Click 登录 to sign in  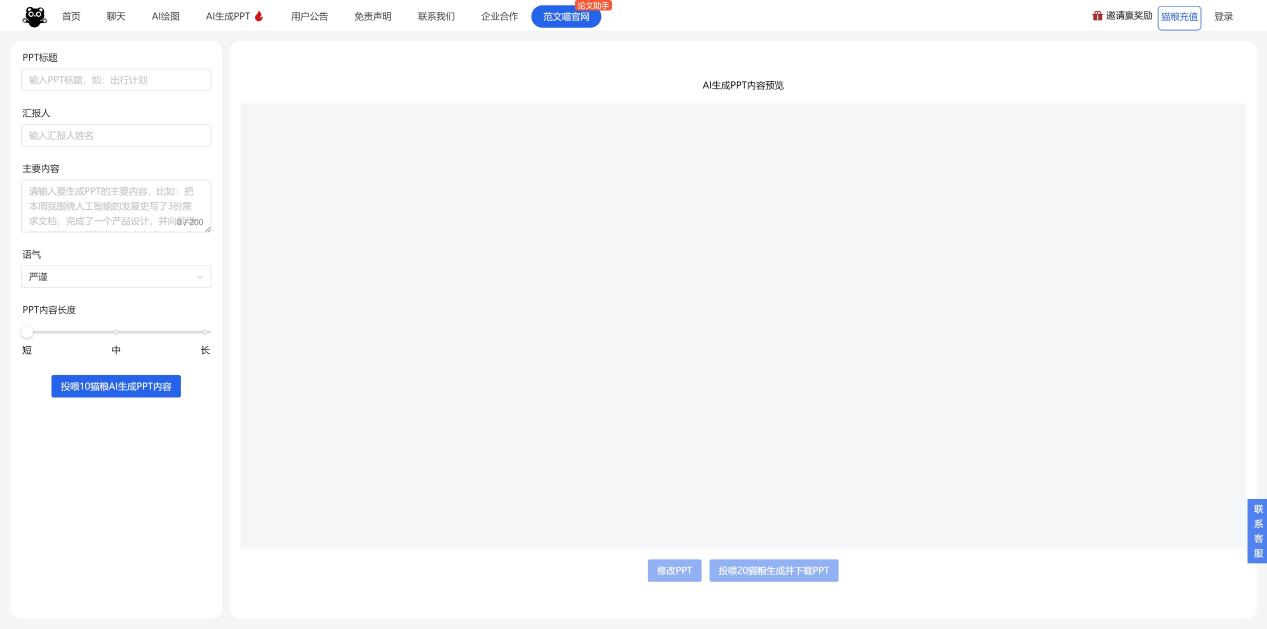[1223, 17]
